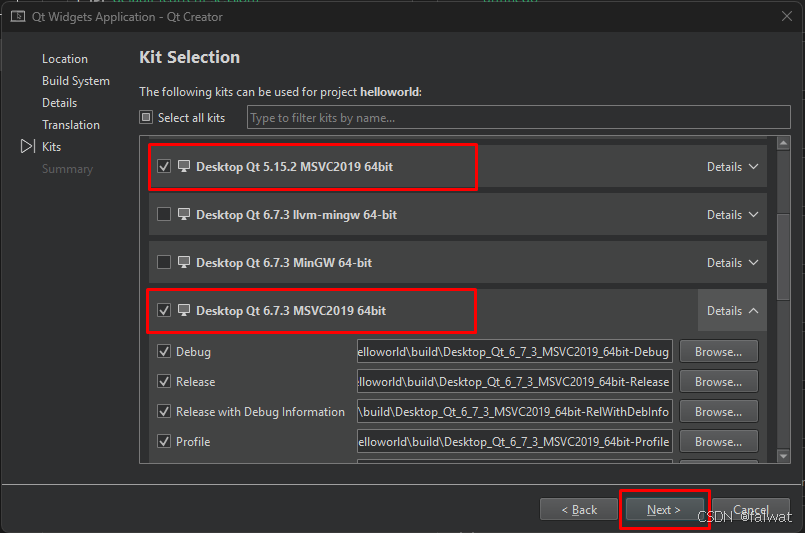The image size is (805, 533).
Task: Uncheck Release with Debug Information configuration
Action: click(164, 412)
